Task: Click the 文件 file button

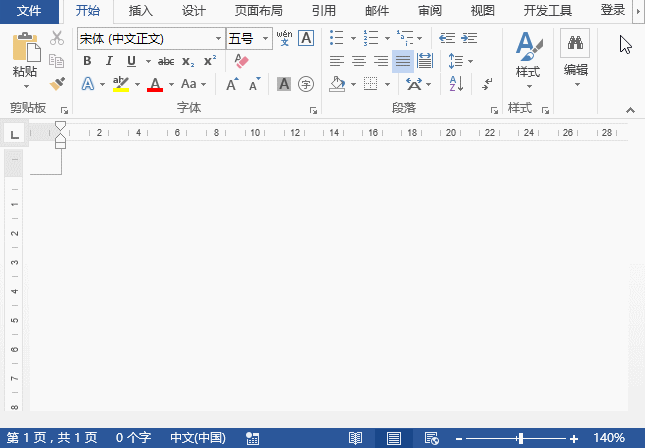Action: tap(30, 11)
